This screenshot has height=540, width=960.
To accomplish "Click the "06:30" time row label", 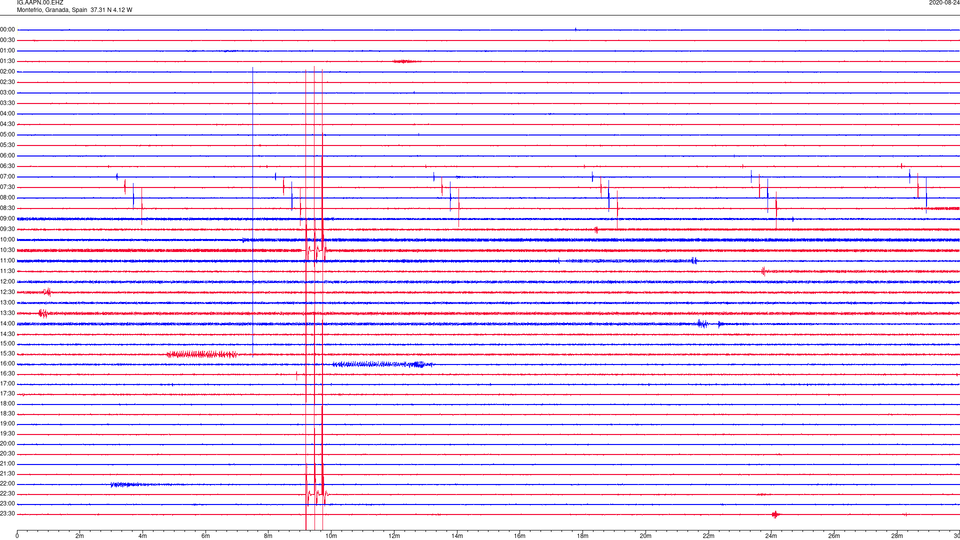I will click(8, 166).
